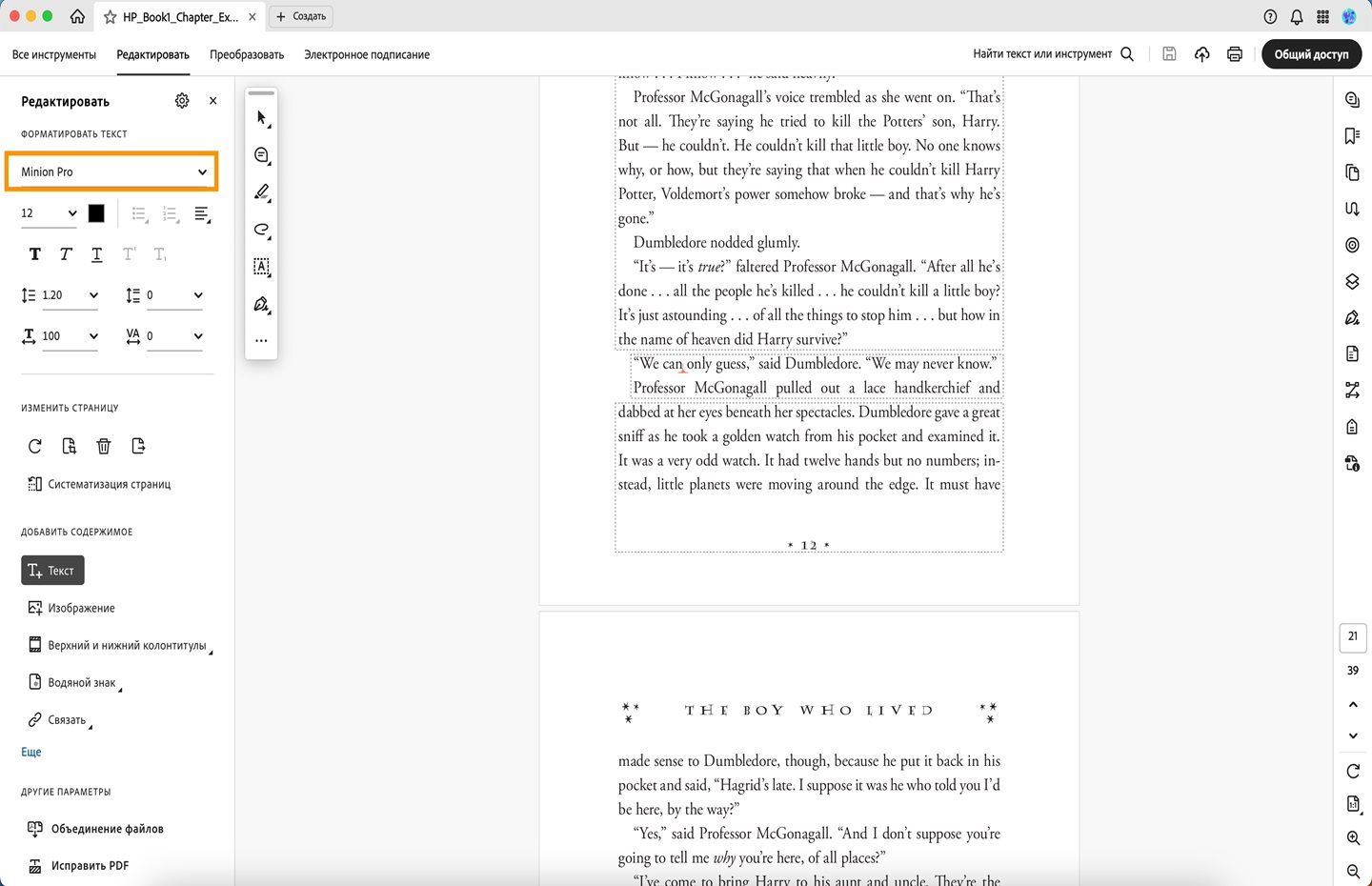
Task: Open the font size 12 dropdown
Action: click(49, 213)
